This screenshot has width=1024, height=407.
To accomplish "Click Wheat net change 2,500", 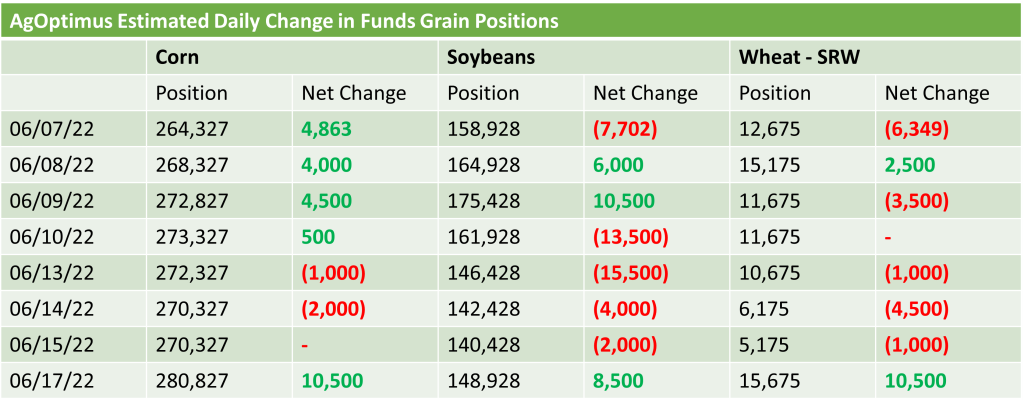I will click(x=910, y=165).
